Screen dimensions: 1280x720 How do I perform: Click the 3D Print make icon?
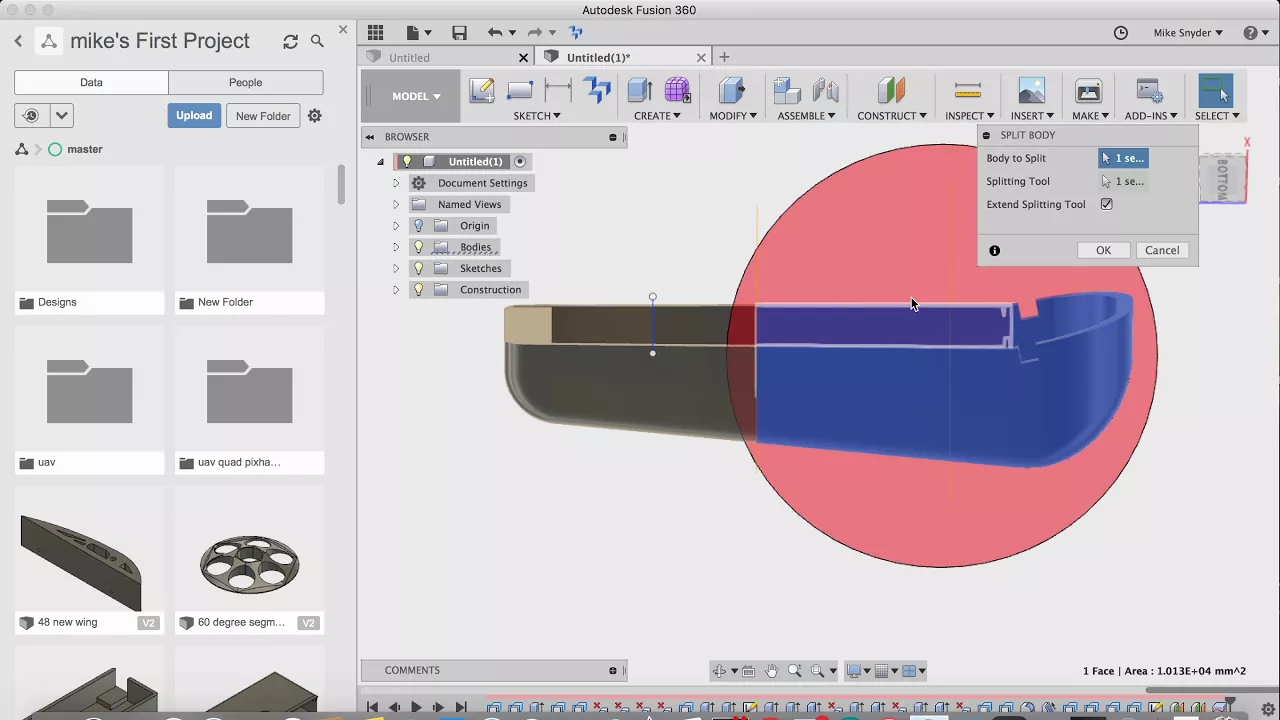click(x=1089, y=91)
